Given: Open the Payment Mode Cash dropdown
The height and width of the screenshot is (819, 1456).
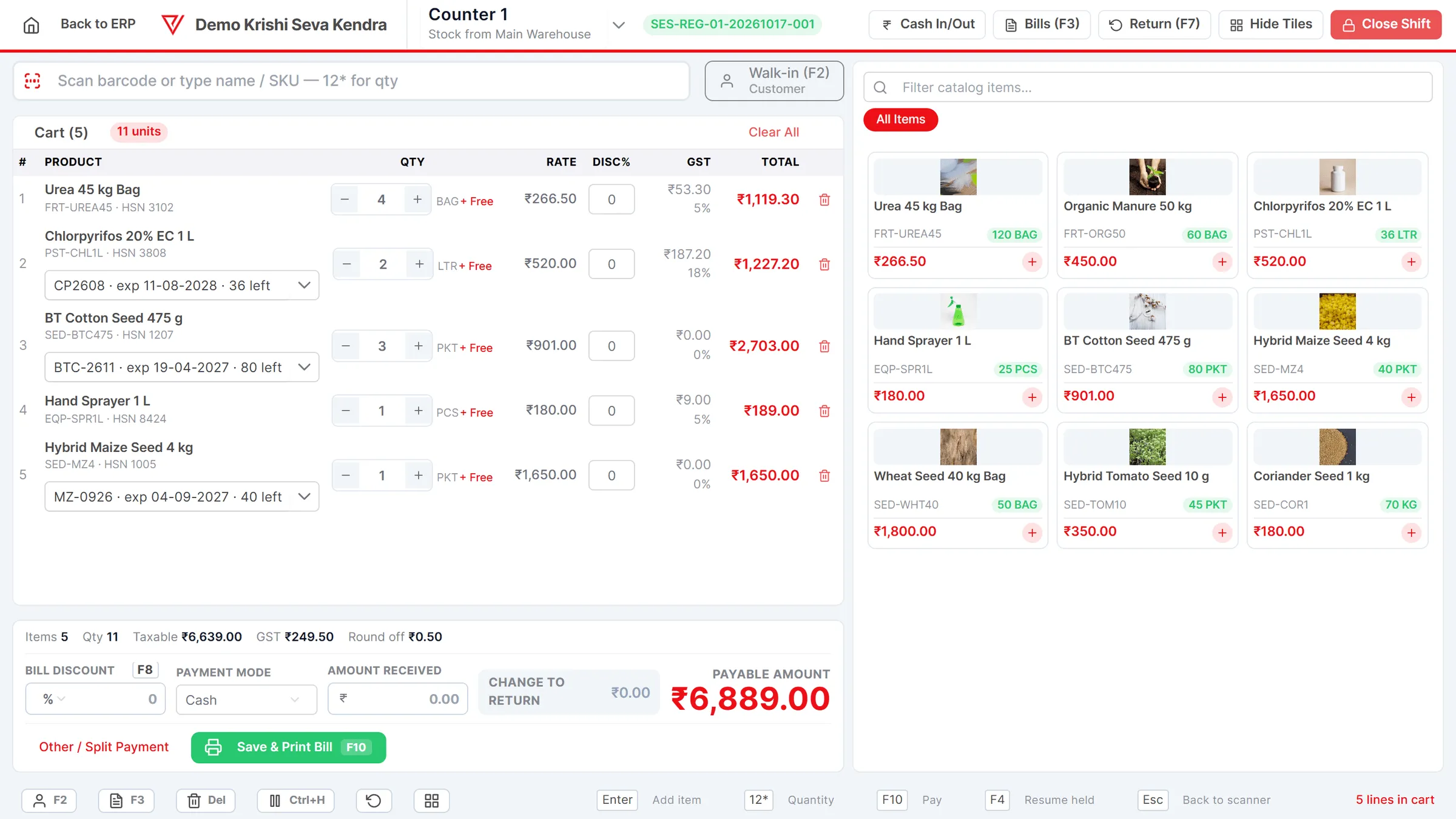Looking at the screenshot, I should [x=246, y=699].
